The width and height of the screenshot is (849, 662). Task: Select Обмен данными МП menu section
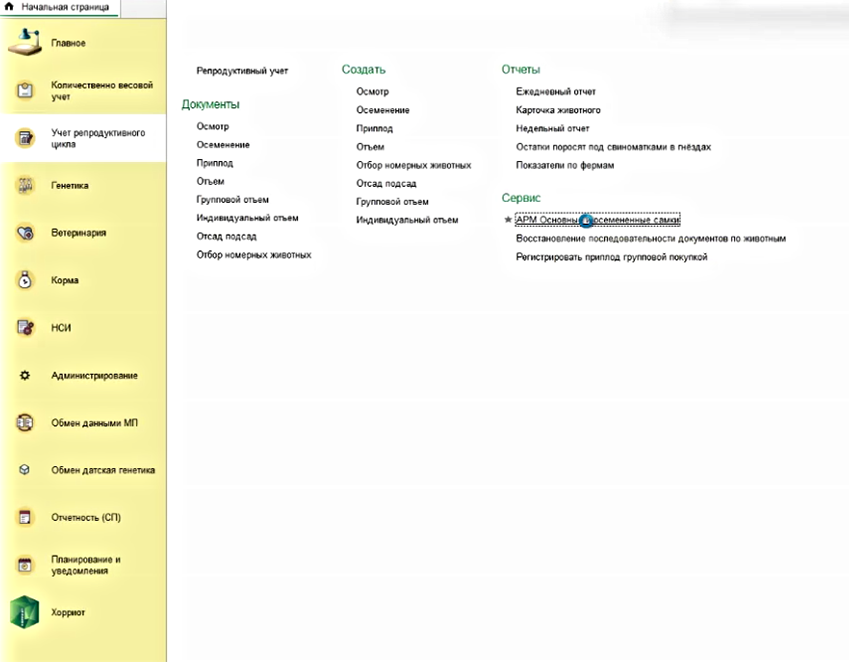pos(94,423)
